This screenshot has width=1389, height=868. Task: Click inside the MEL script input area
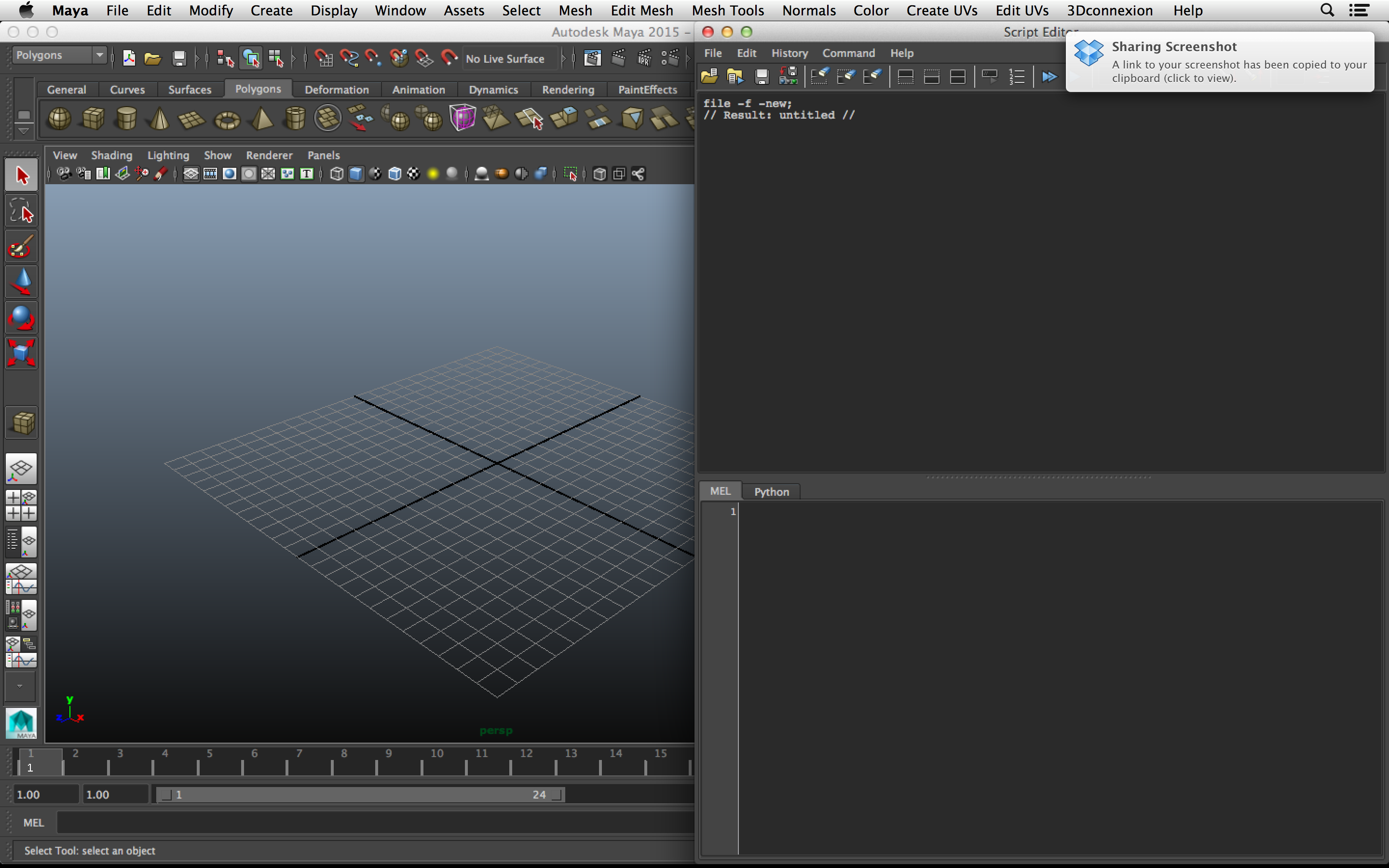point(1060,678)
